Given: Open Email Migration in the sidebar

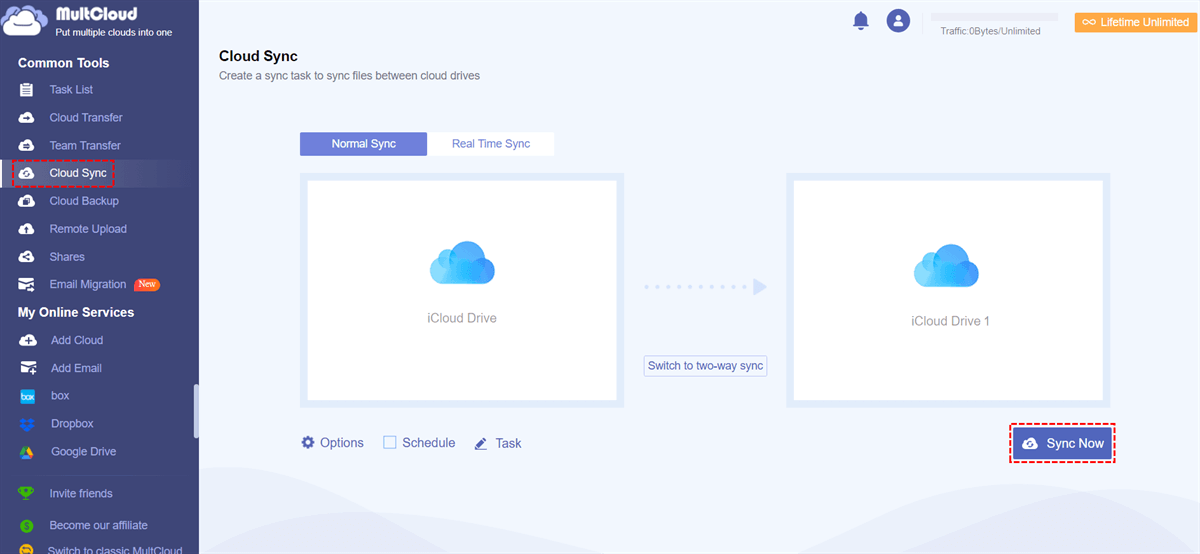Looking at the screenshot, I should 88,285.
